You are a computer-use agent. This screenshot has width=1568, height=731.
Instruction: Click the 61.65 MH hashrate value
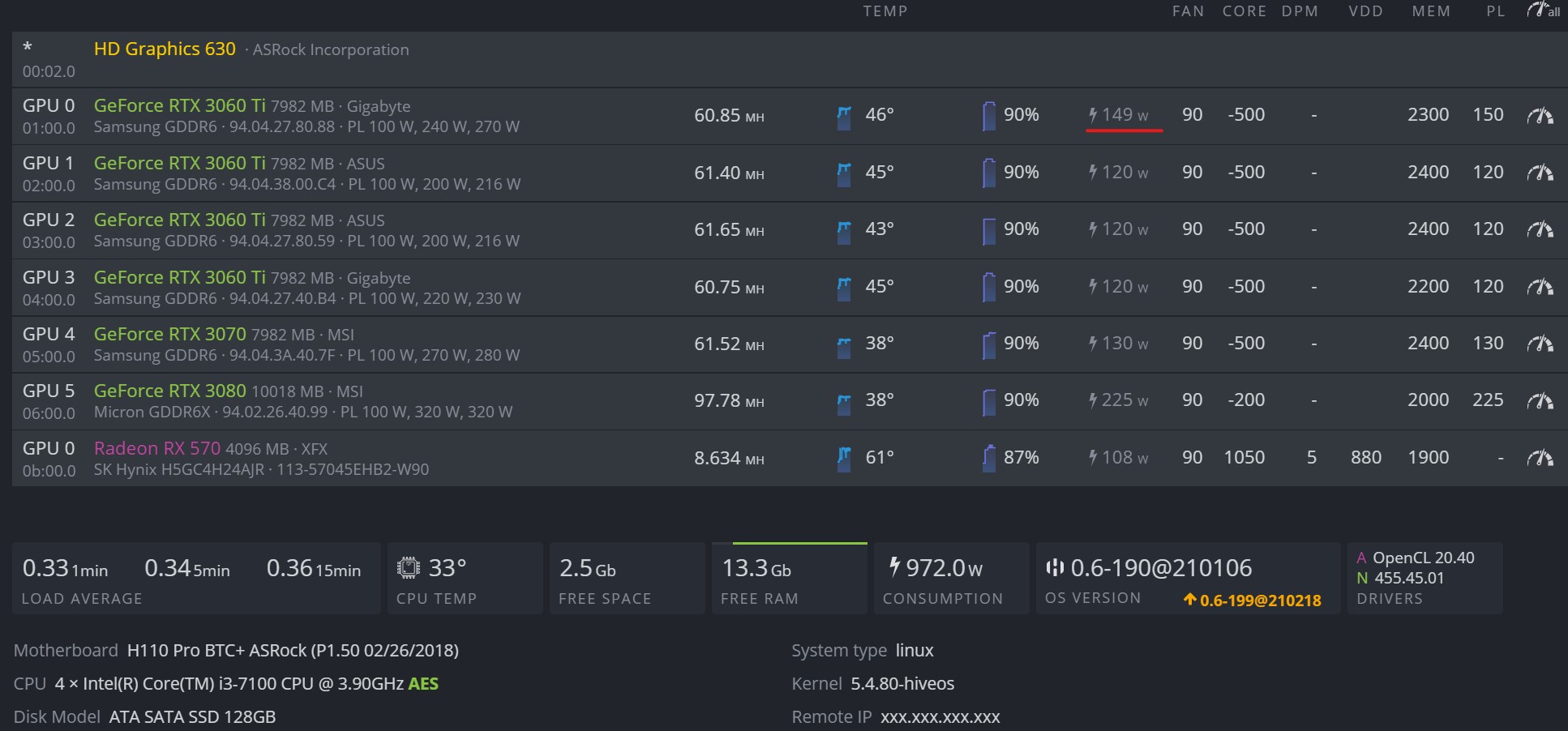729,230
